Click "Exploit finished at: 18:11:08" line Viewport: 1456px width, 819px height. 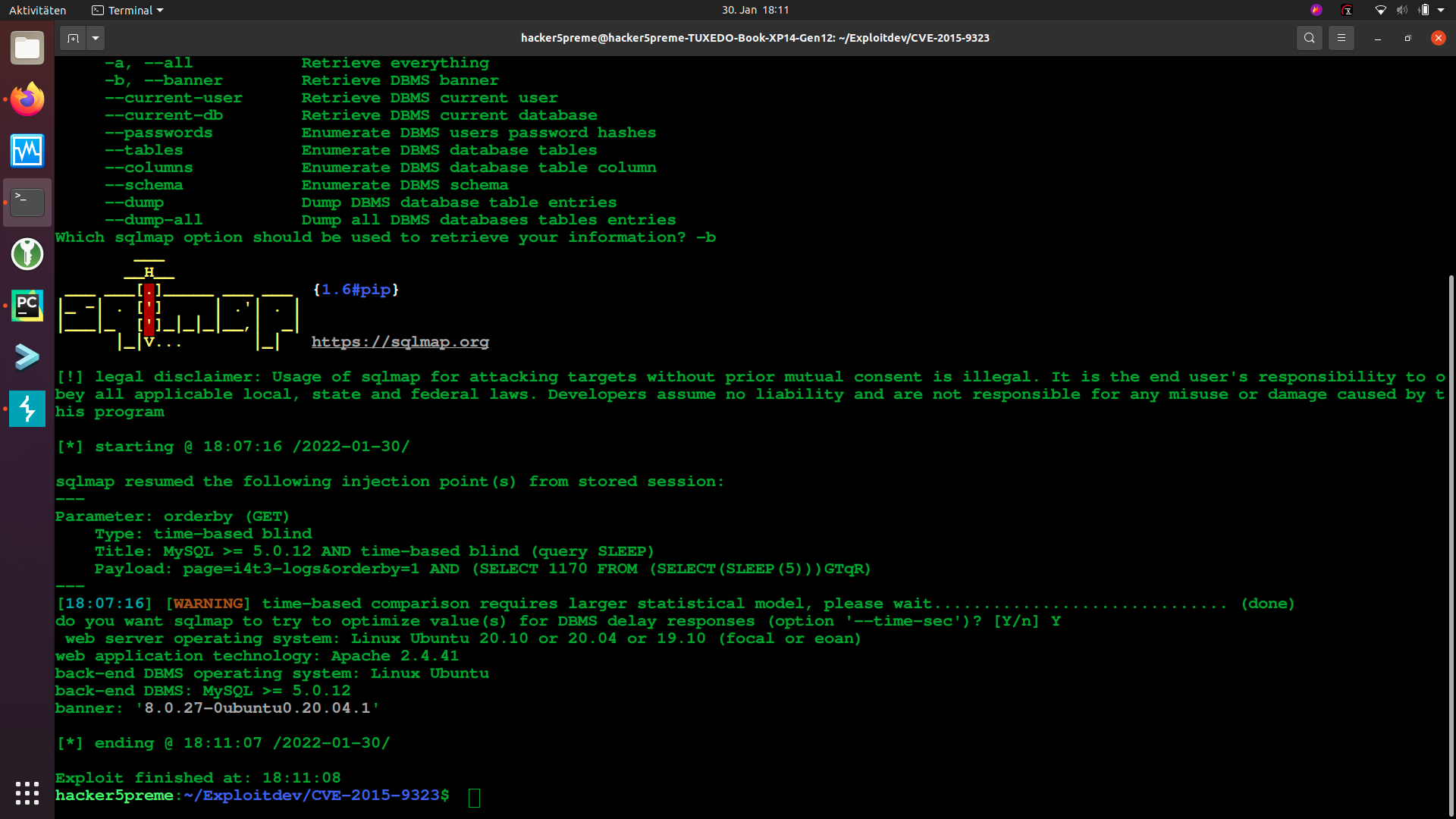tap(198, 778)
